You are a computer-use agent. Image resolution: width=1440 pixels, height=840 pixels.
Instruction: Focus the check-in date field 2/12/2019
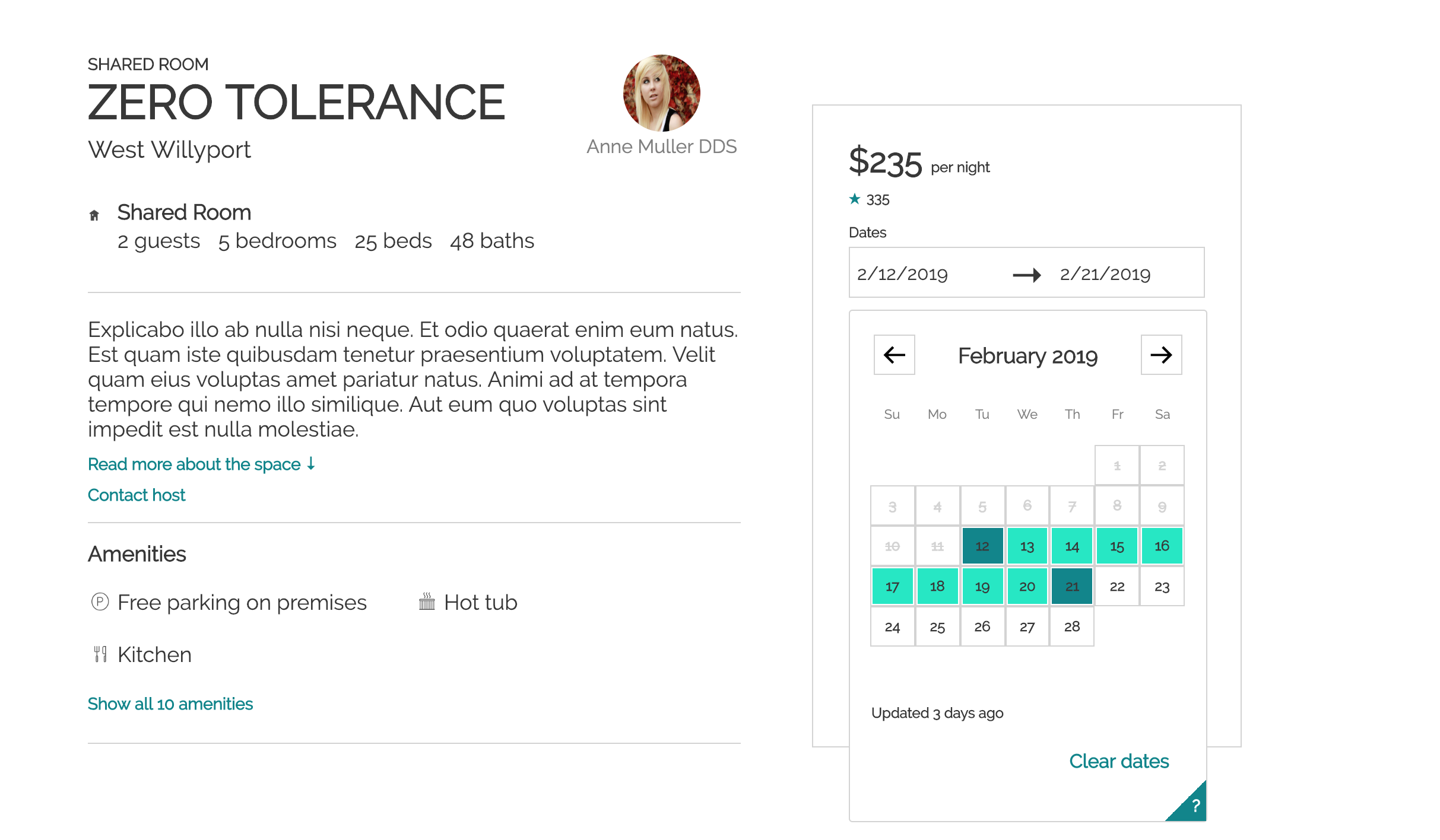point(902,273)
